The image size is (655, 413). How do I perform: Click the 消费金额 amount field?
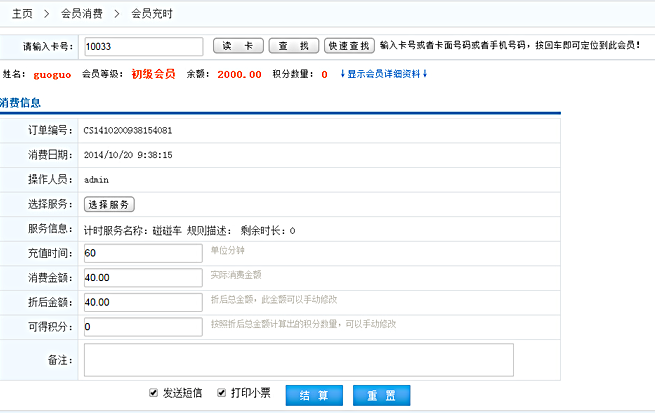pyautogui.click(x=143, y=277)
